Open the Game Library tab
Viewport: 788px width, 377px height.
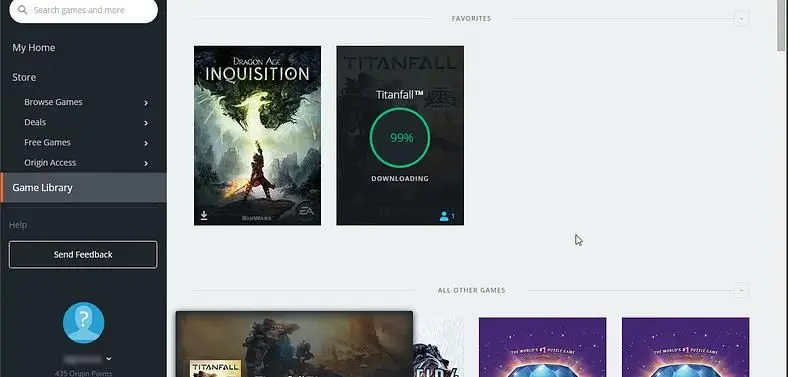point(83,187)
